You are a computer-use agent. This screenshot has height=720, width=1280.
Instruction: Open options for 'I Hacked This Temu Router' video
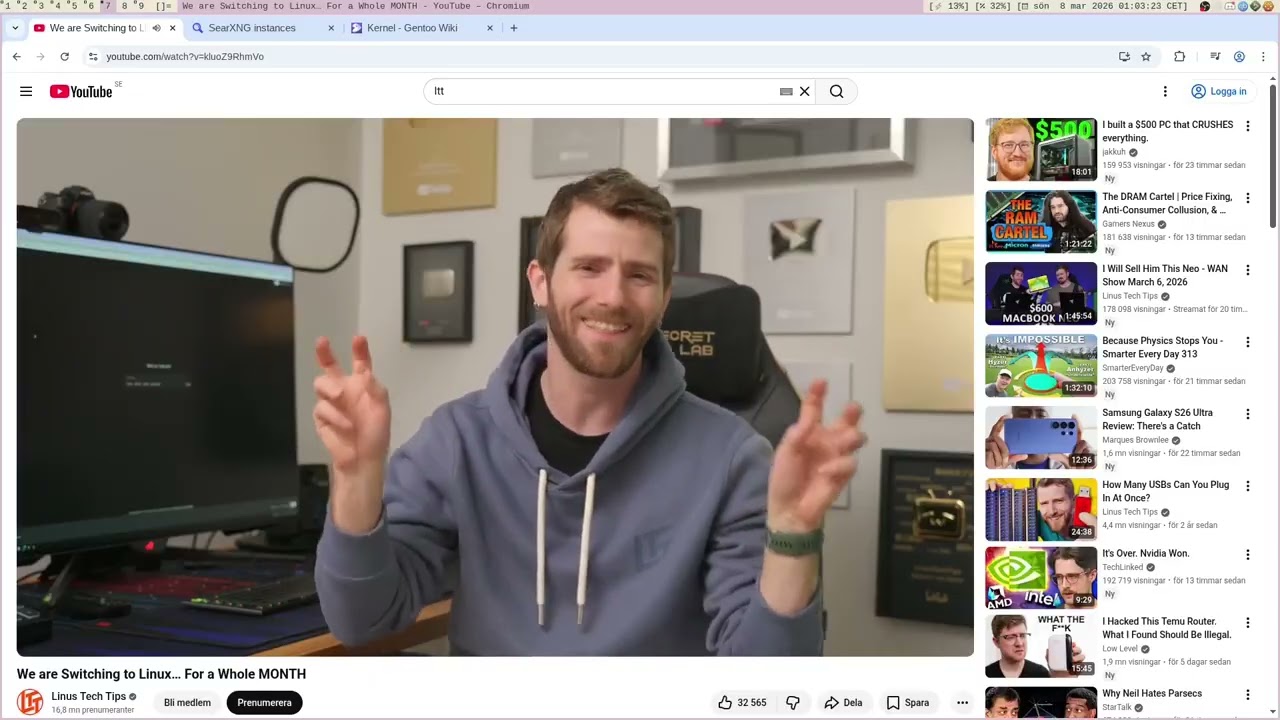coord(1247,622)
